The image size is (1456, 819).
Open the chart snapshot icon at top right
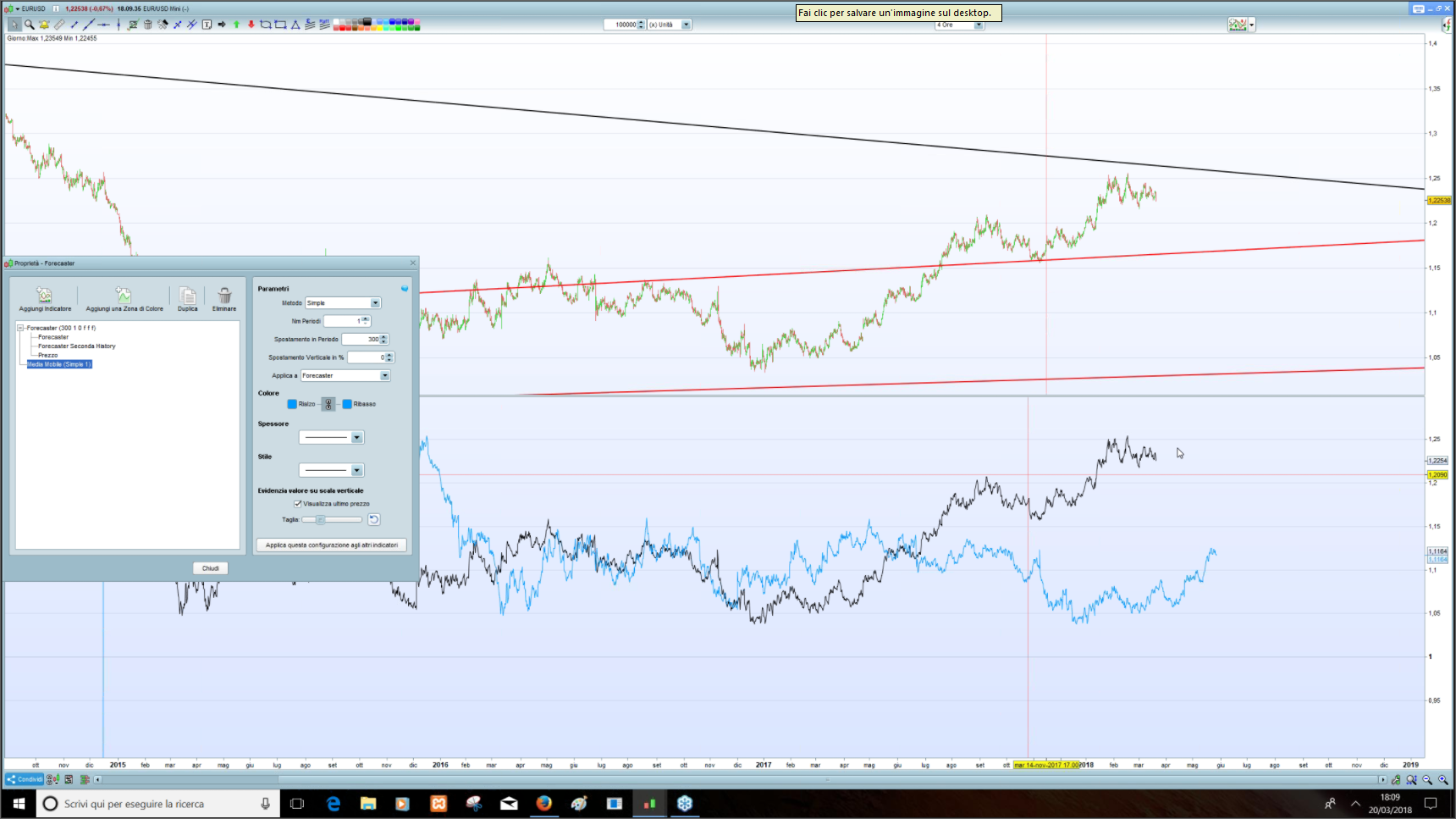(x=1238, y=25)
